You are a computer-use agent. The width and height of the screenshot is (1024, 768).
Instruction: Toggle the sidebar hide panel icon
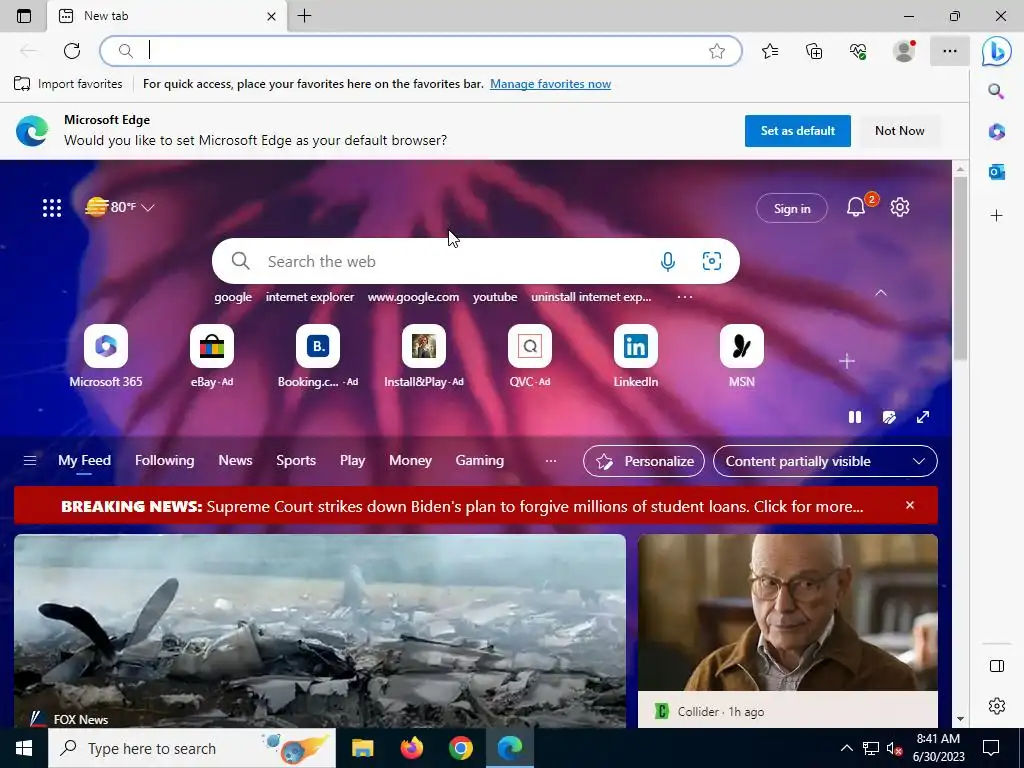click(996, 666)
